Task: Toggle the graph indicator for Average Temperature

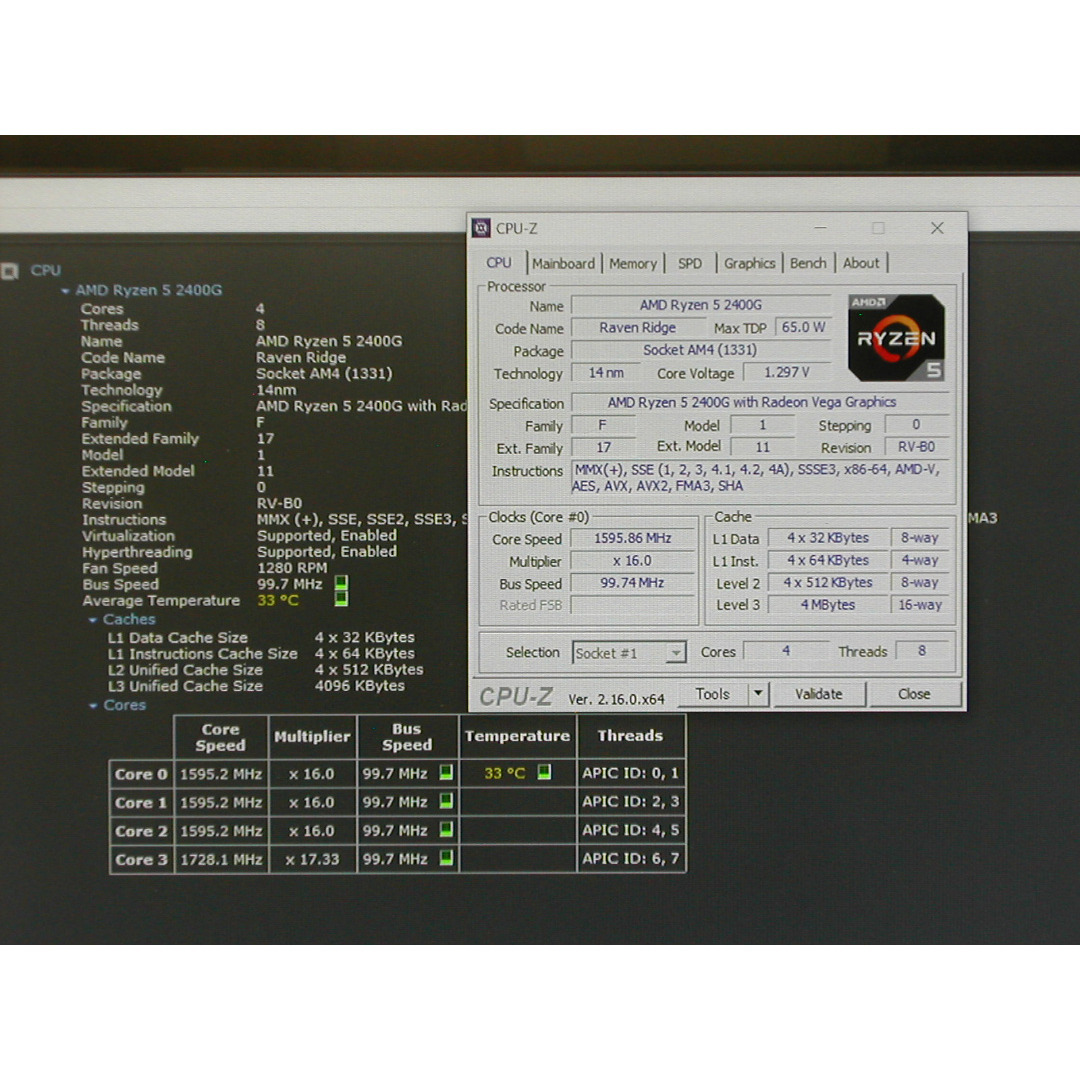Action: 340,601
